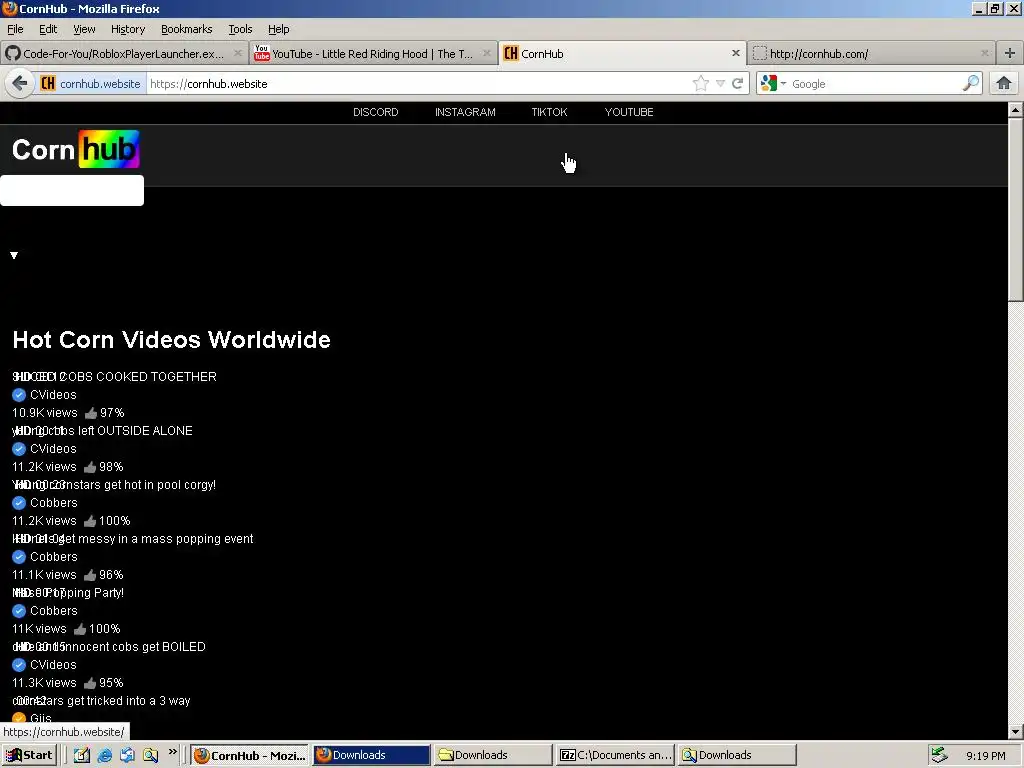Image resolution: width=1024 pixels, height=768 pixels.
Task: Open the History menu
Action: pyautogui.click(x=128, y=29)
